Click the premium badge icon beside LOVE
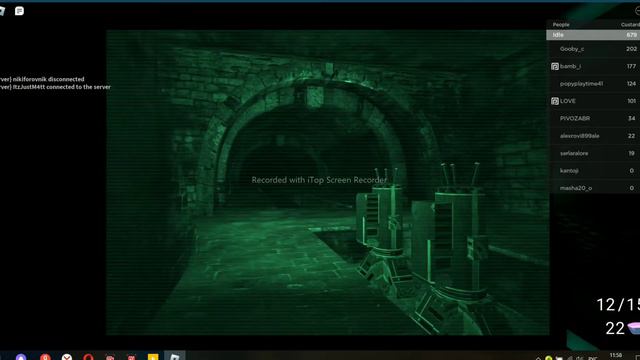 pyautogui.click(x=555, y=101)
